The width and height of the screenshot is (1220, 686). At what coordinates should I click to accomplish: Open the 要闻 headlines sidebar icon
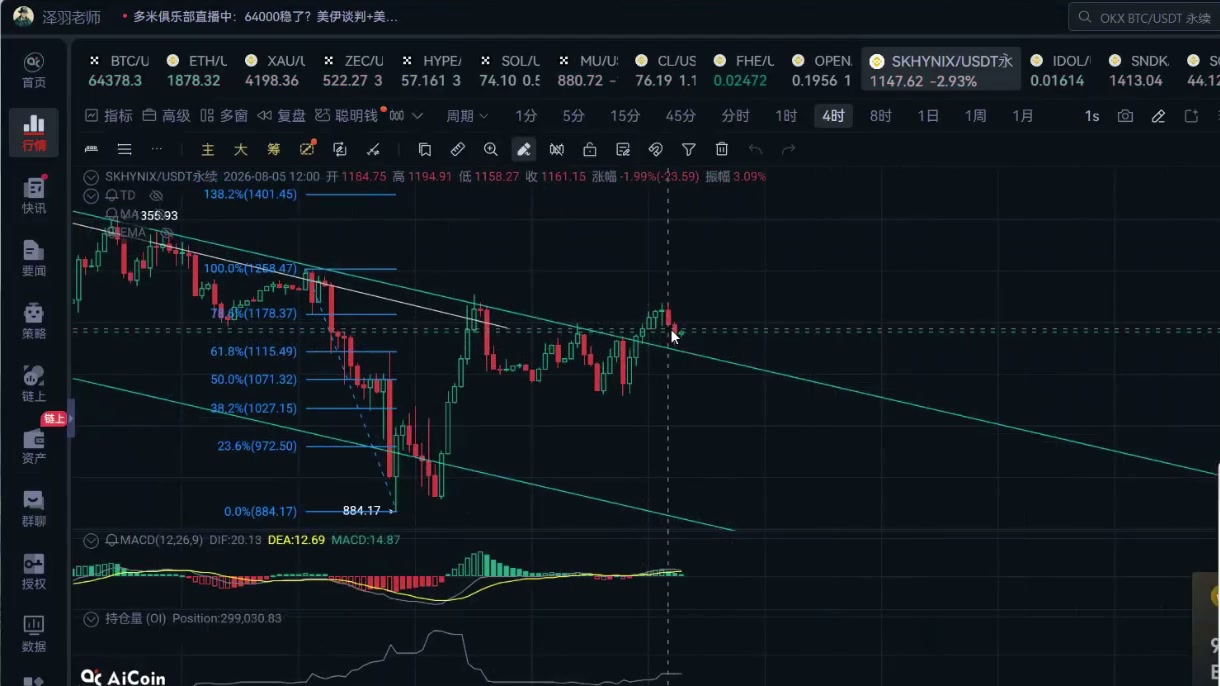coord(33,258)
